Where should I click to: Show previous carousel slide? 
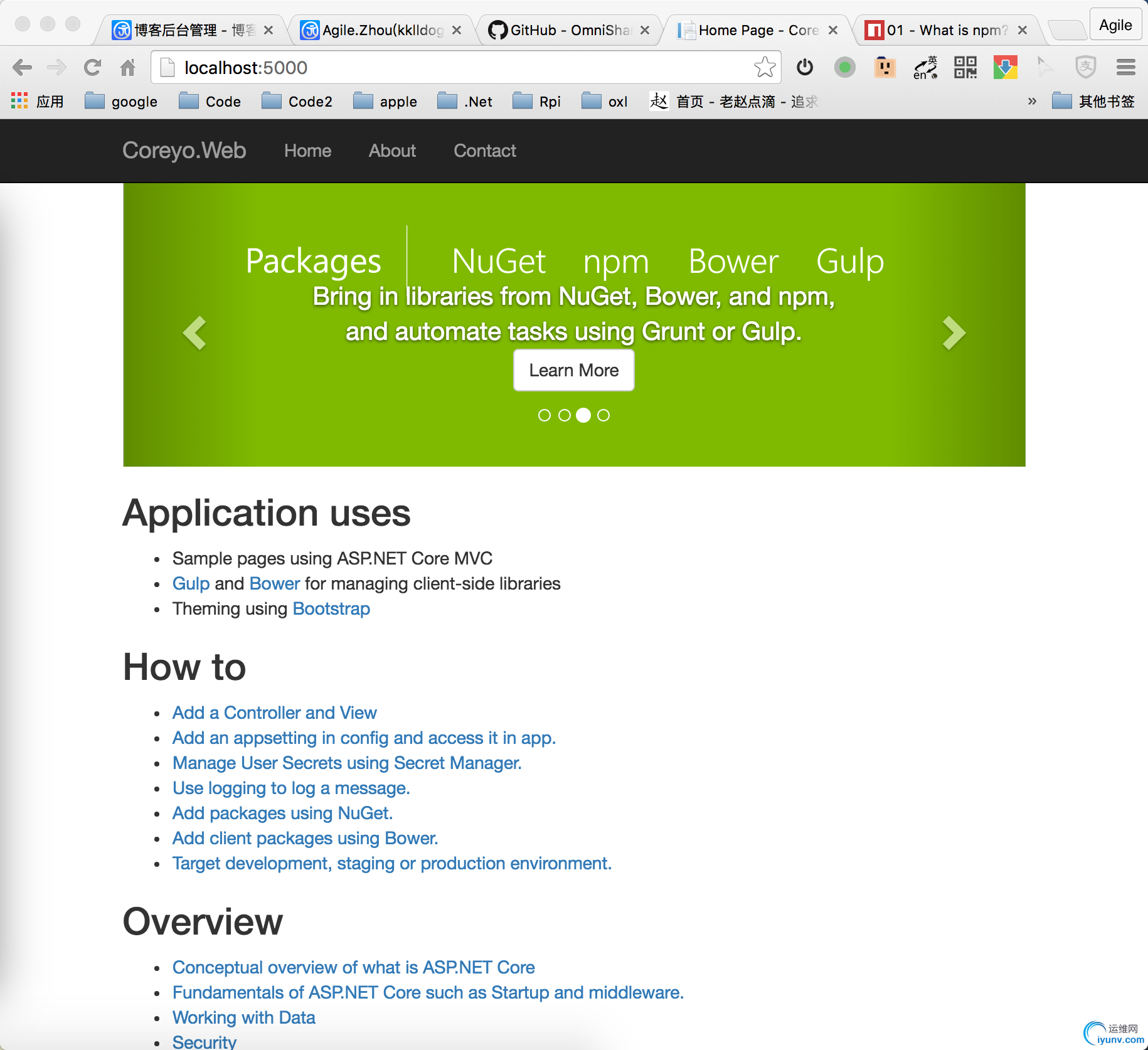click(194, 332)
